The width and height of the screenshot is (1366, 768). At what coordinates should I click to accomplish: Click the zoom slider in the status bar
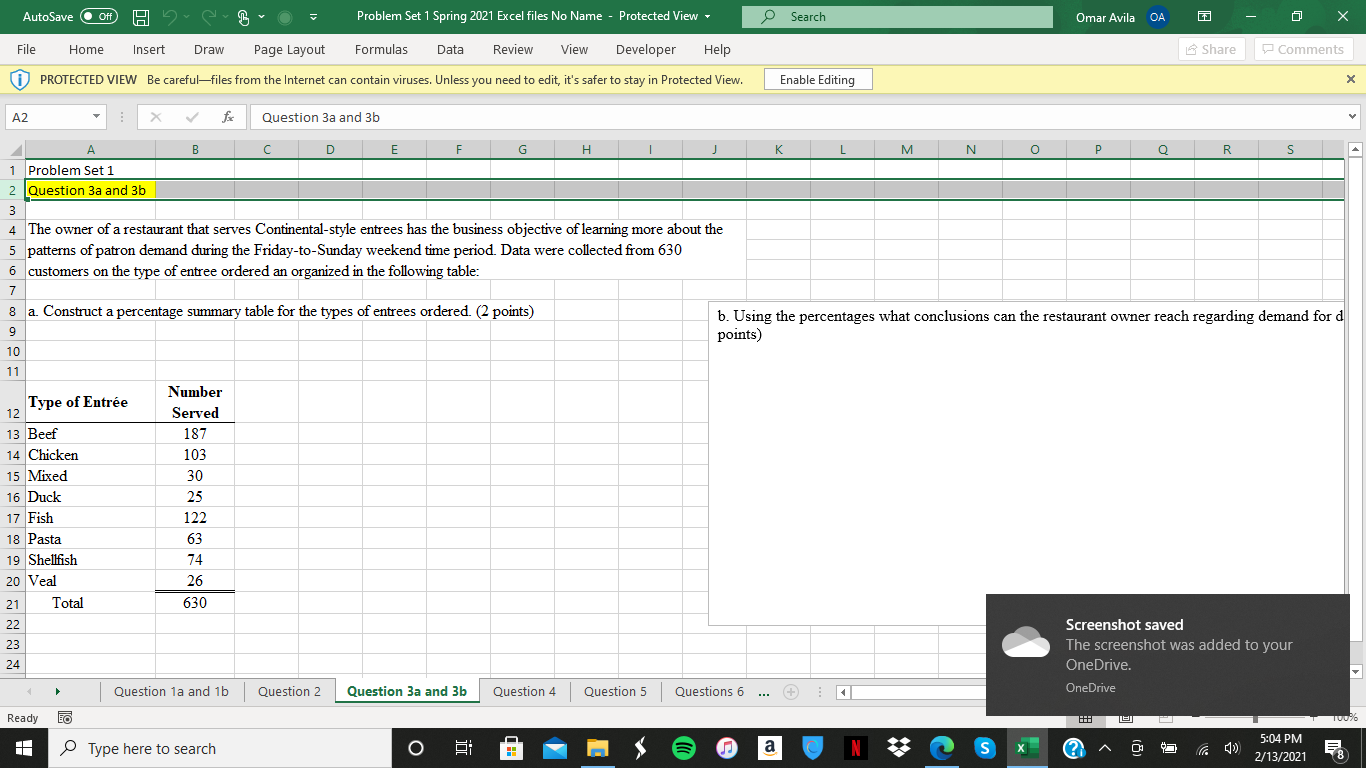[x=1256, y=718]
